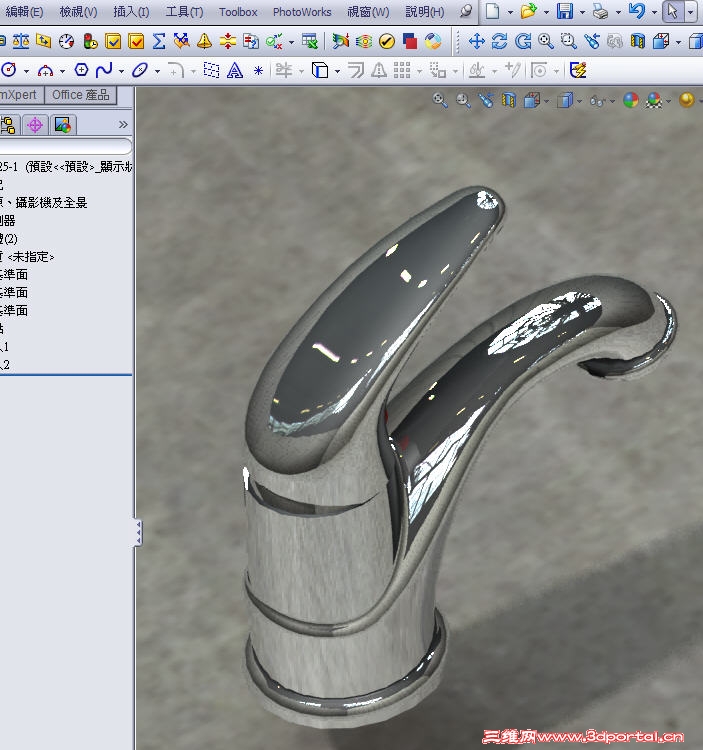Screen dimensions: 703x750
Task: Open the 編輯(E) menu
Action: (x=23, y=11)
